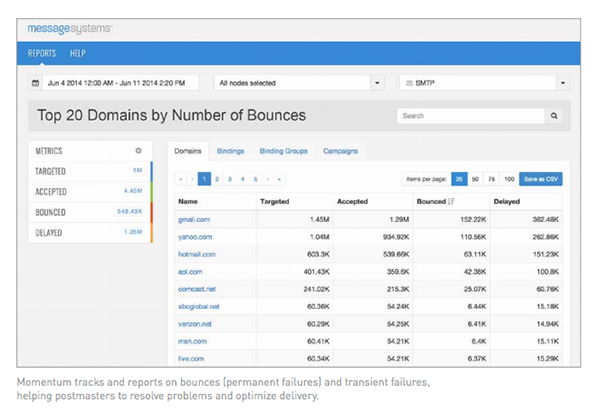Focus the Search input field
The height and width of the screenshot is (412, 600).
pyautogui.click(x=471, y=116)
